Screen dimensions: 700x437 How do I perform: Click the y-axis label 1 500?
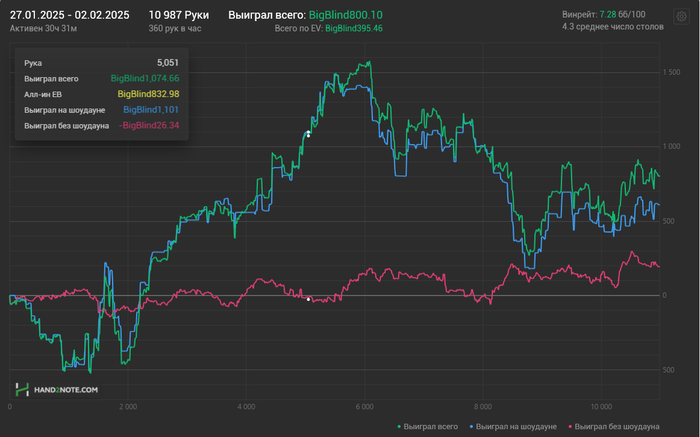tap(671, 72)
